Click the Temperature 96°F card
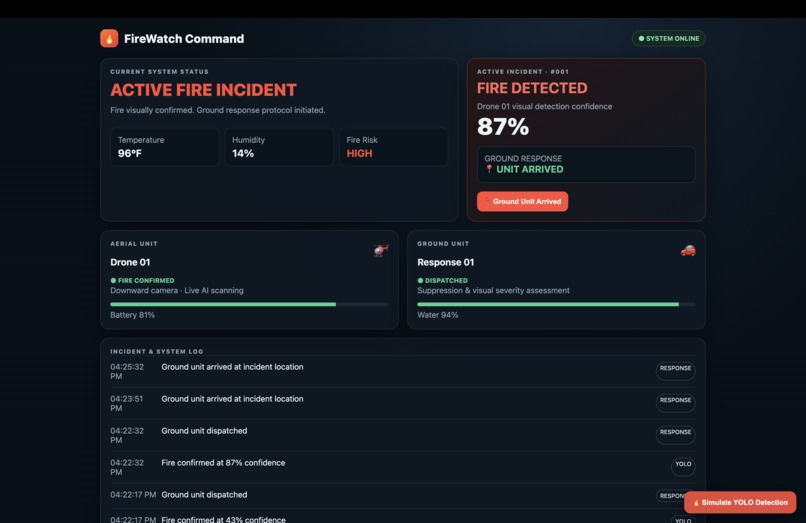 pos(164,147)
